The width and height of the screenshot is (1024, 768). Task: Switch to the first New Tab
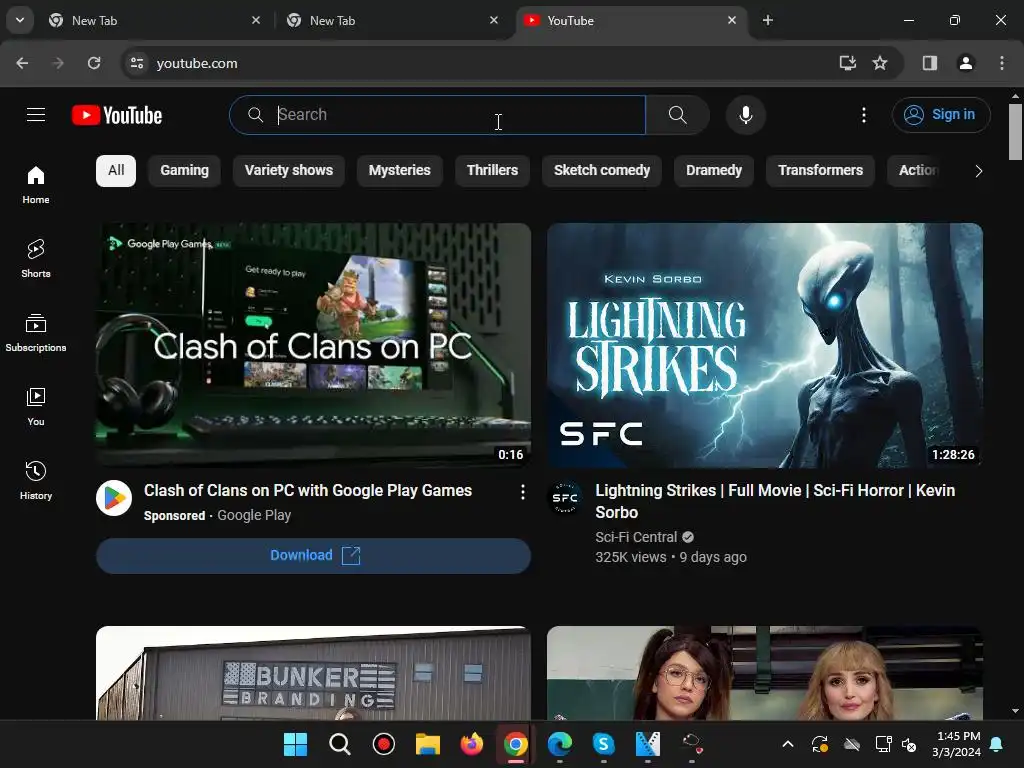coord(154,20)
